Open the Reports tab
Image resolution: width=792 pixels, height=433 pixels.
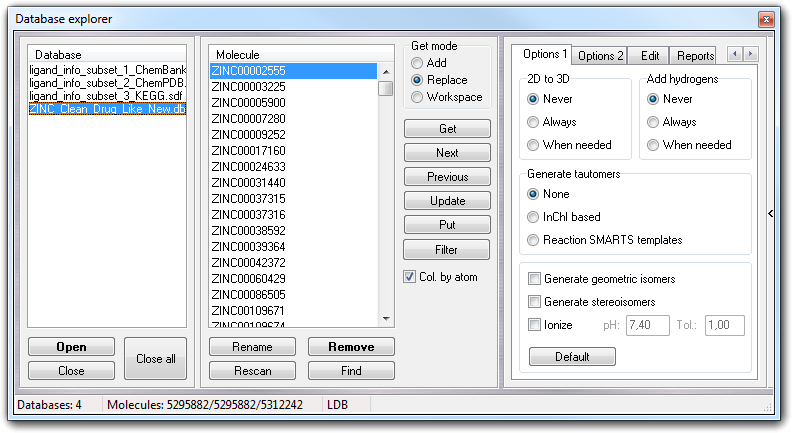click(x=694, y=55)
